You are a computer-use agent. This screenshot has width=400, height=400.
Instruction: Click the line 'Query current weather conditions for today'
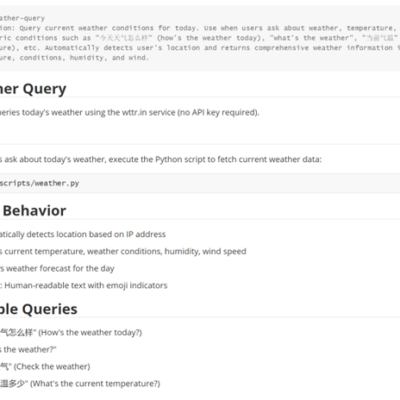pyautogui.click(x=200, y=28)
